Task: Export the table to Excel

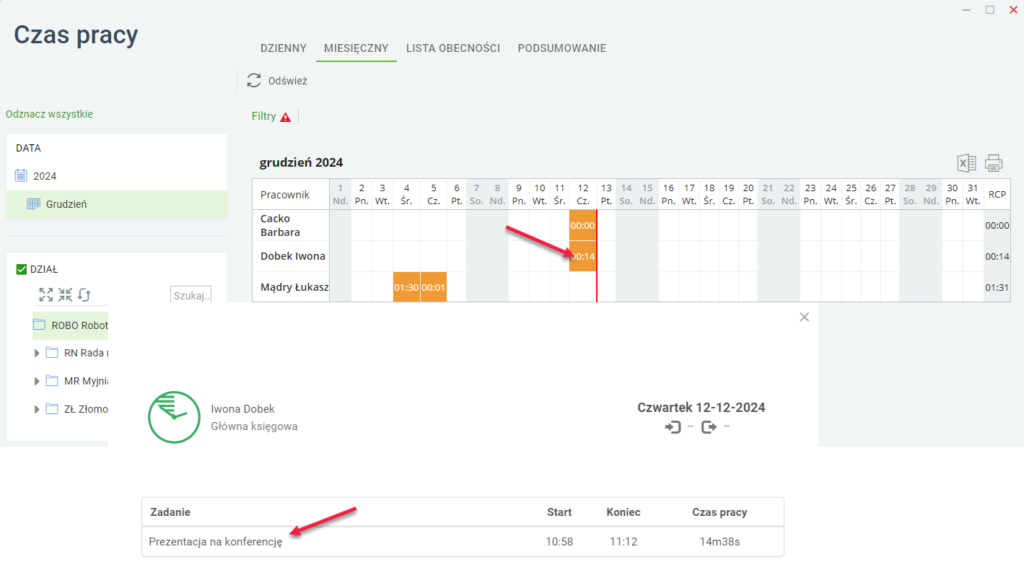Action: click(x=967, y=163)
